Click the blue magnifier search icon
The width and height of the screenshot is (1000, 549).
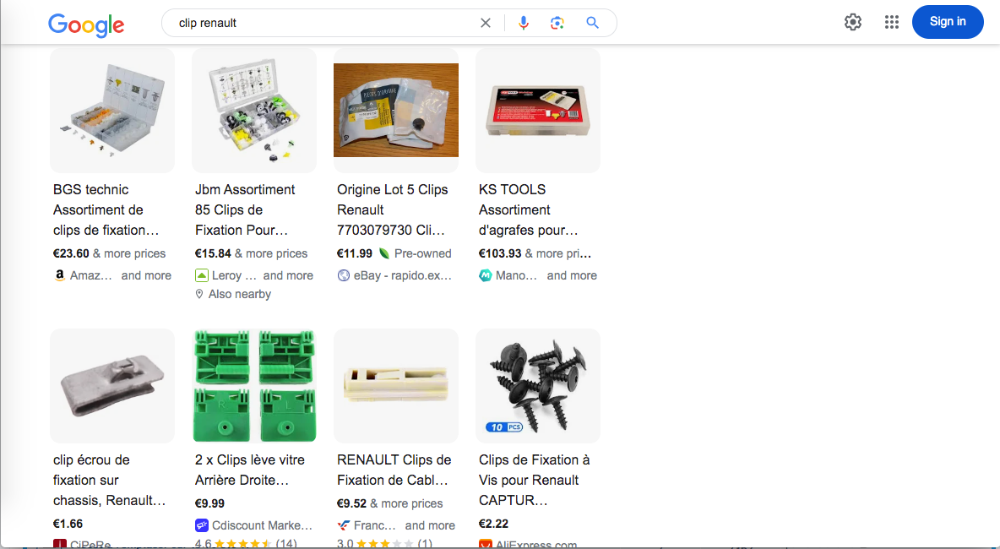click(592, 23)
